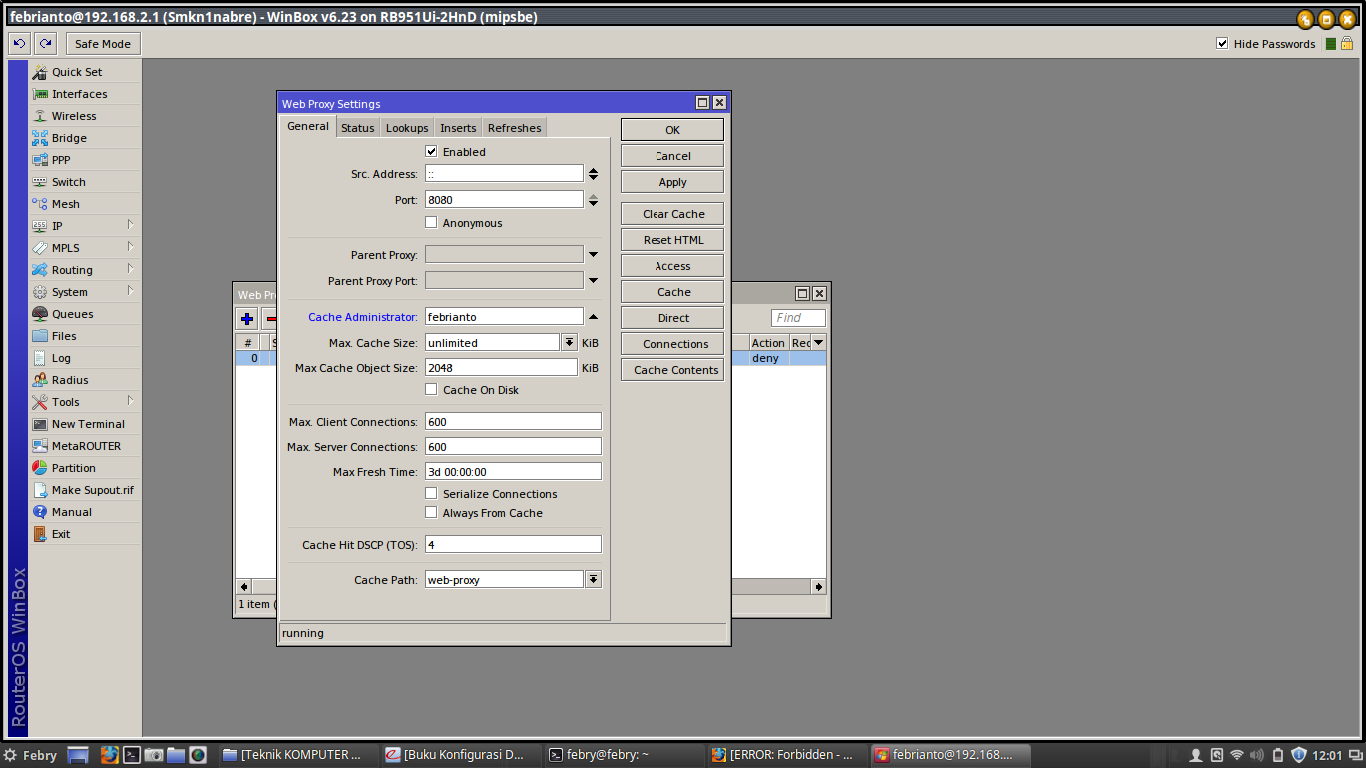Switch to the Status tab

point(357,128)
